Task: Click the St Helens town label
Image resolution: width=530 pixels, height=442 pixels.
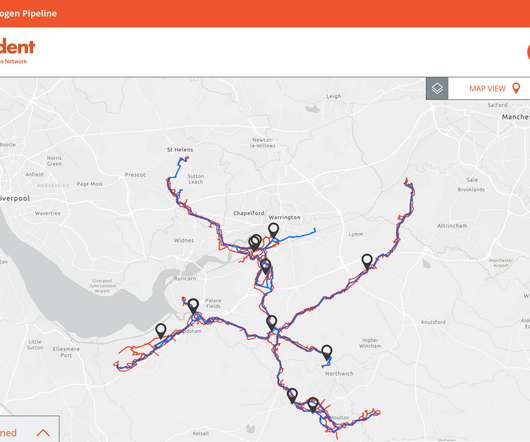Action: (180, 149)
